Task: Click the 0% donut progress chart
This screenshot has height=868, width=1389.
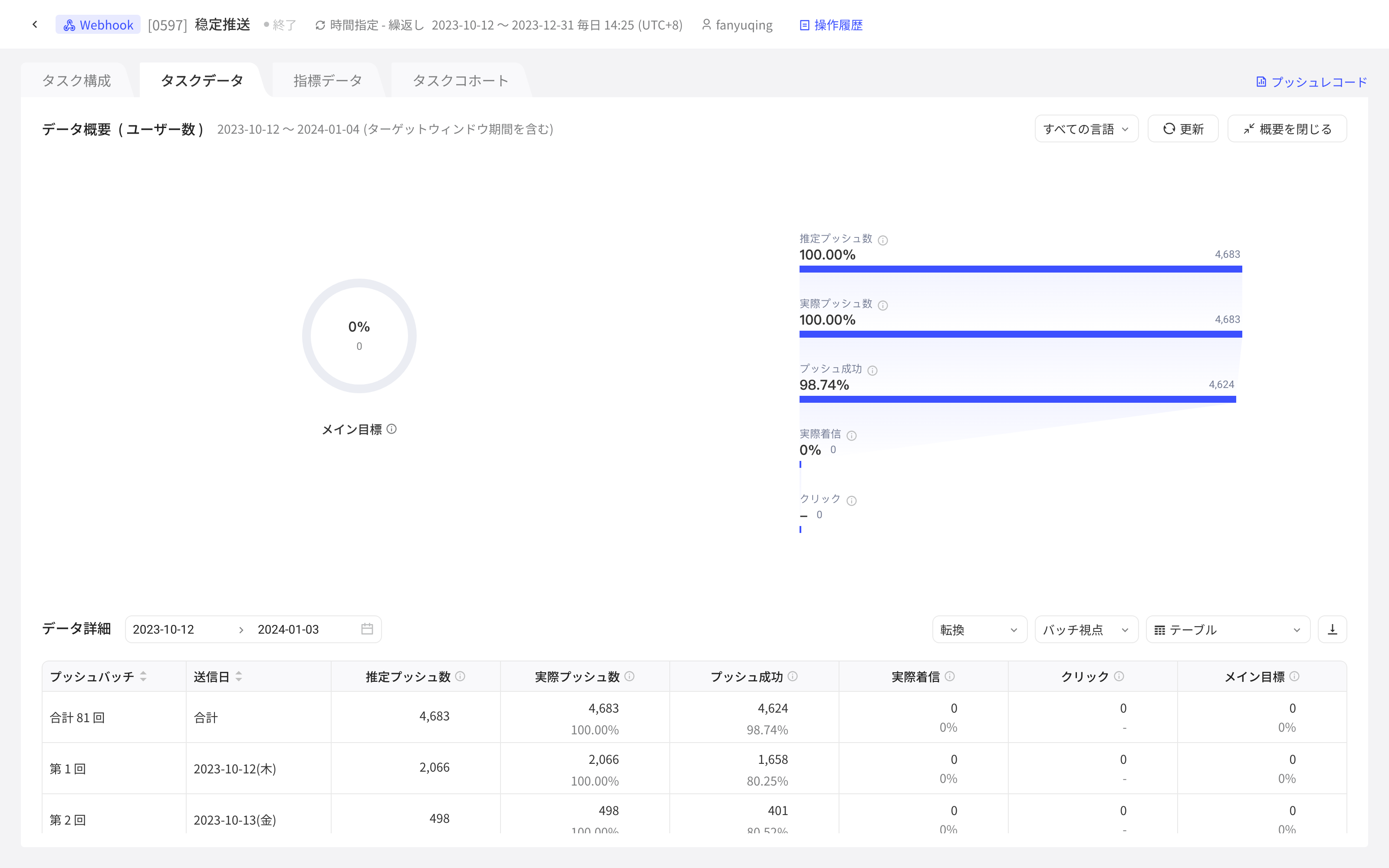Action: pyautogui.click(x=359, y=336)
